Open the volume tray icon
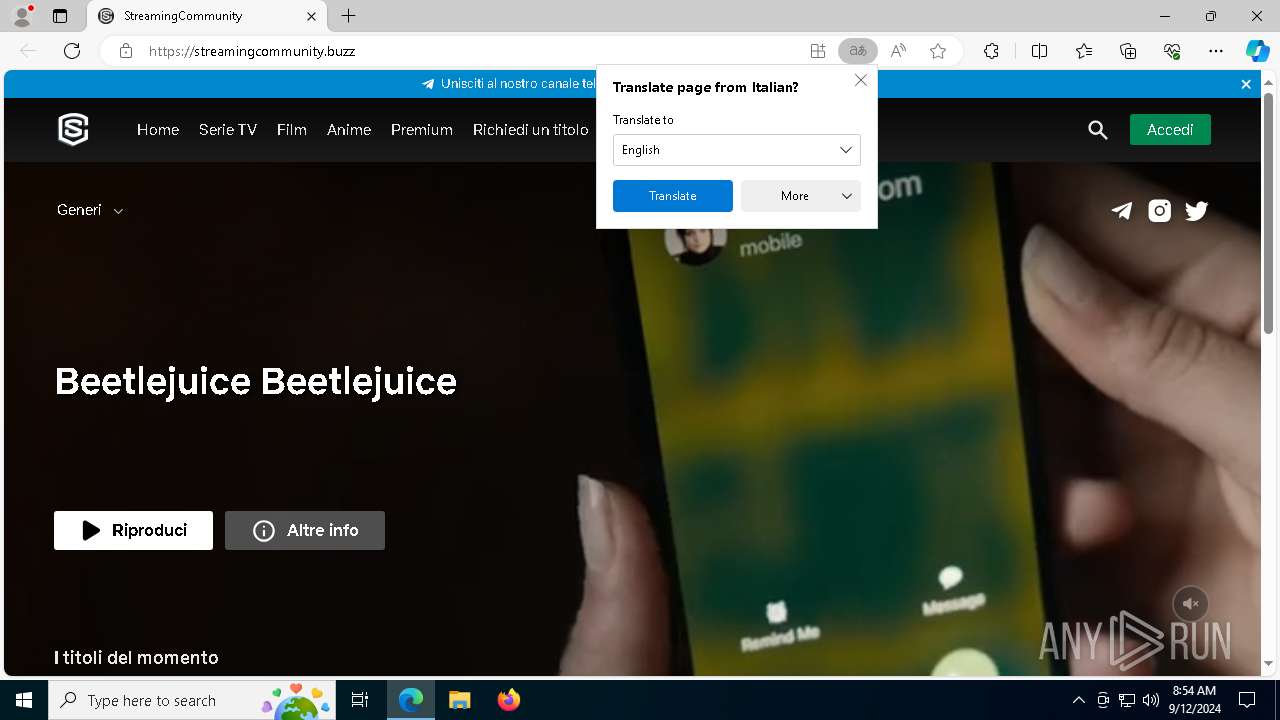 tap(1150, 700)
